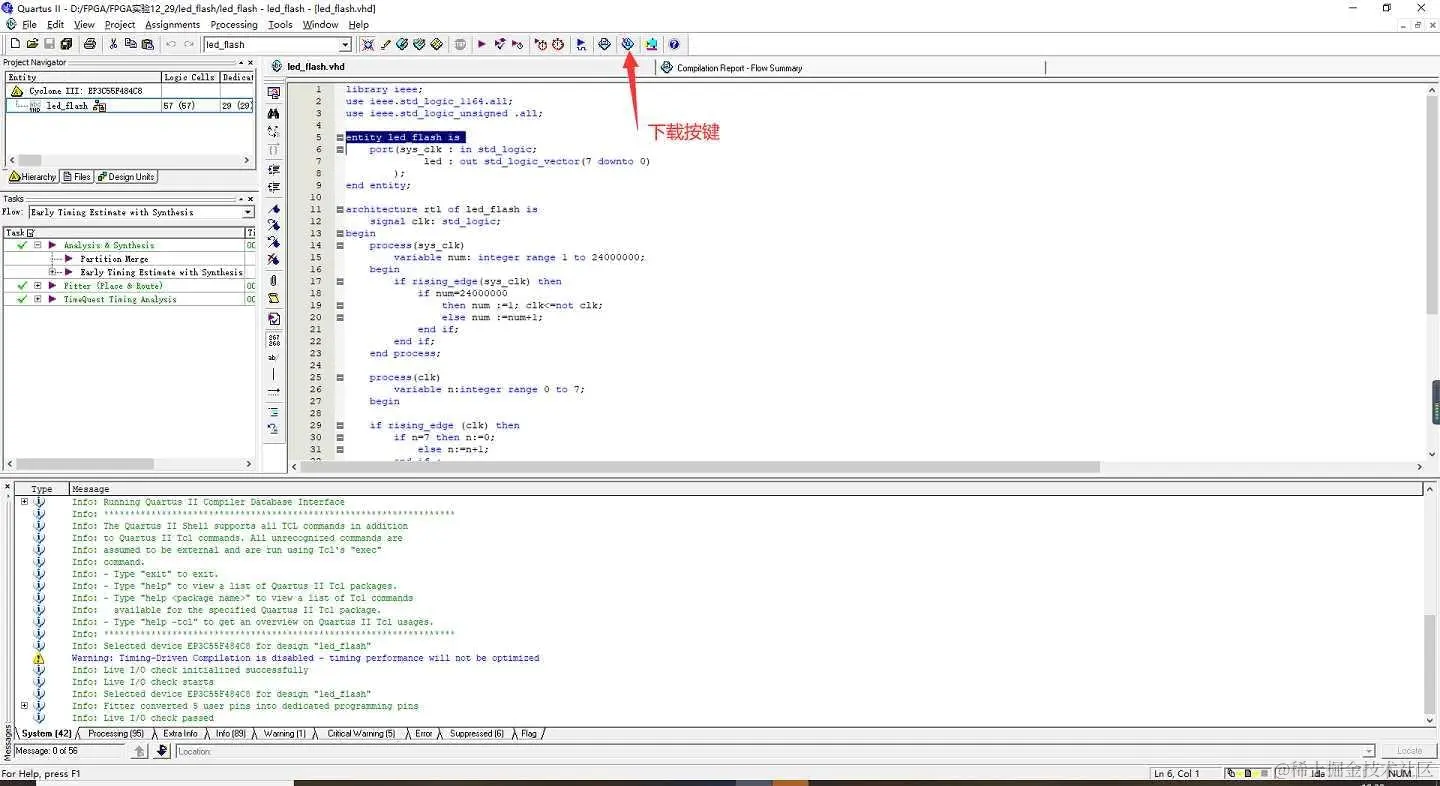Close the Project Navigator panel

tap(249, 62)
